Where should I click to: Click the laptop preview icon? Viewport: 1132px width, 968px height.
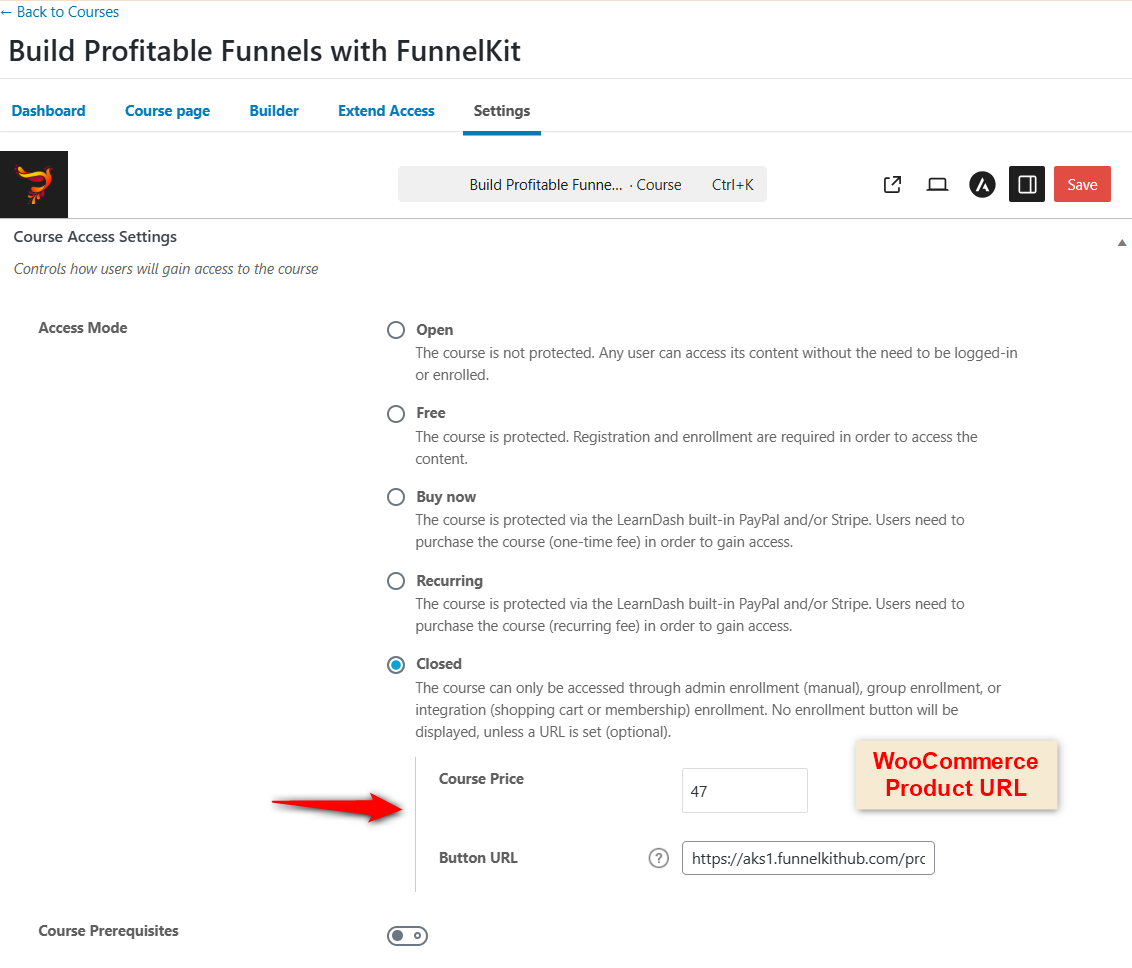click(x=937, y=184)
